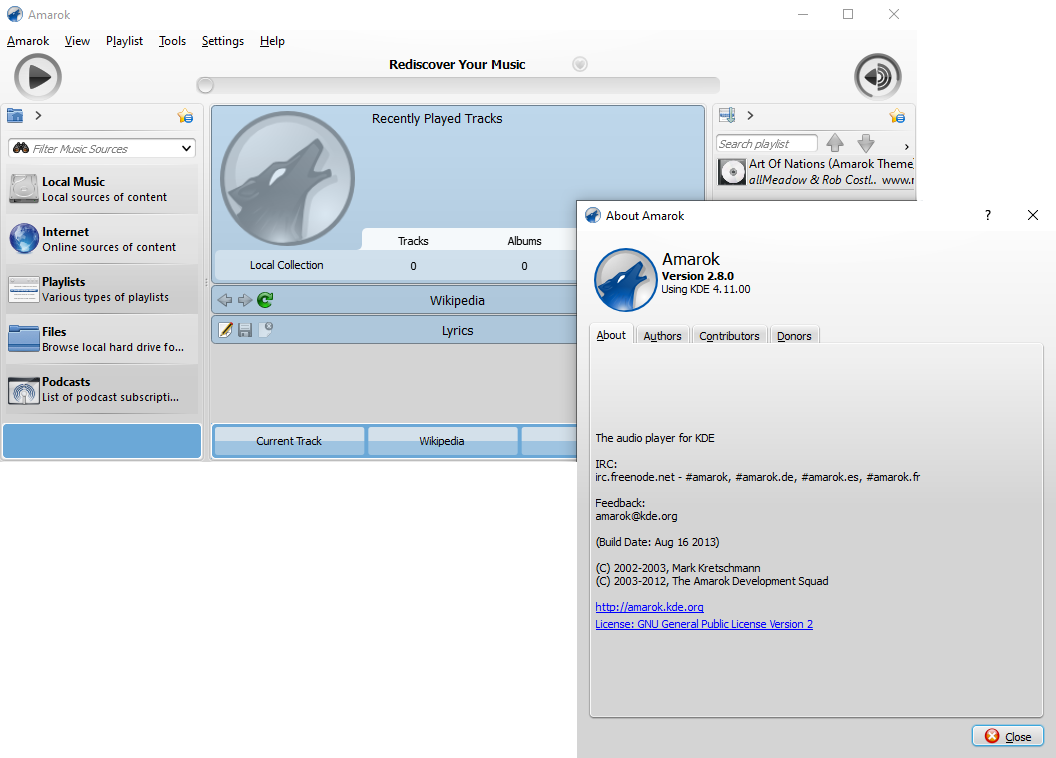Click the wolf cover art image
Viewport: 1056px width, 758px height.
288,178
